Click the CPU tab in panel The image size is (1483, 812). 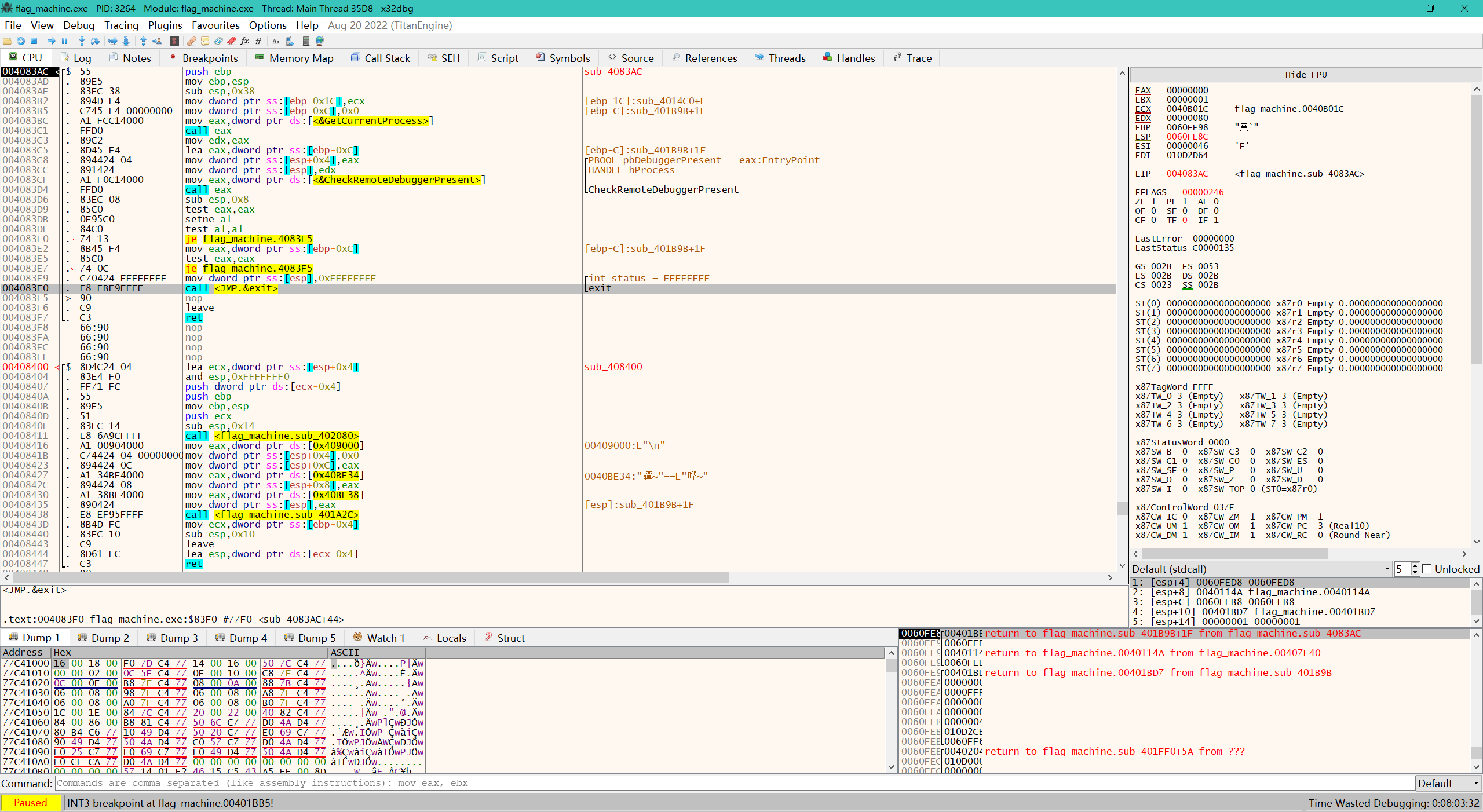(x=26, y=58)
